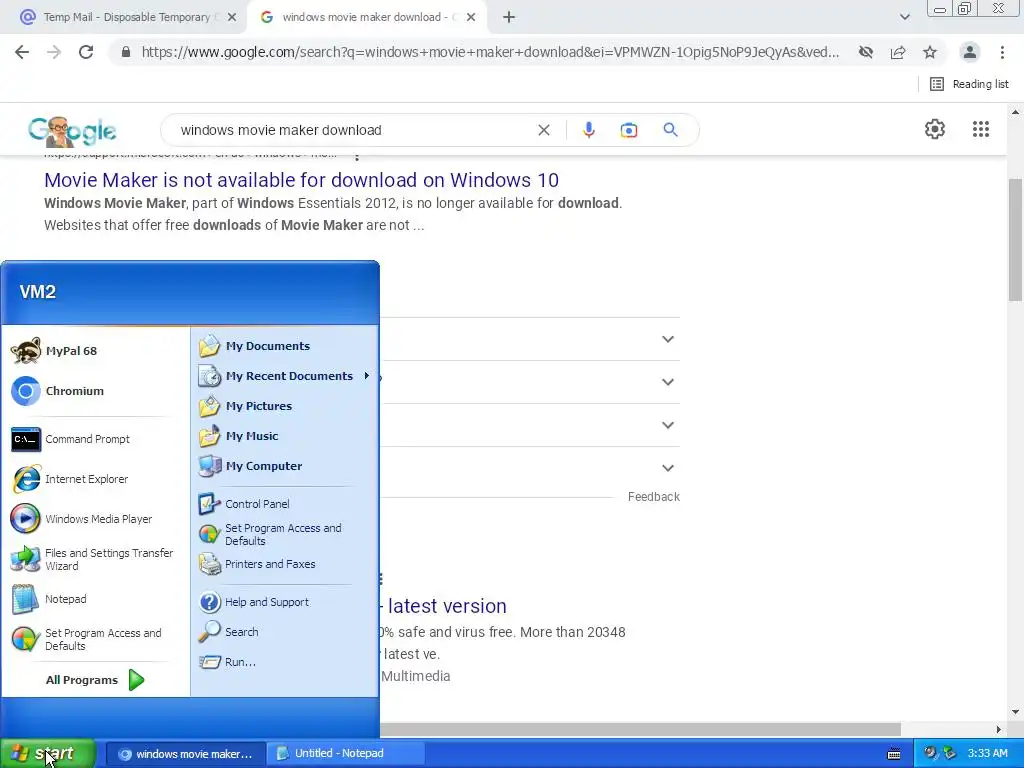The width and height of the screenshot is (1024, 768).
Task: Open a new browser tab
Action: point(509,17)
